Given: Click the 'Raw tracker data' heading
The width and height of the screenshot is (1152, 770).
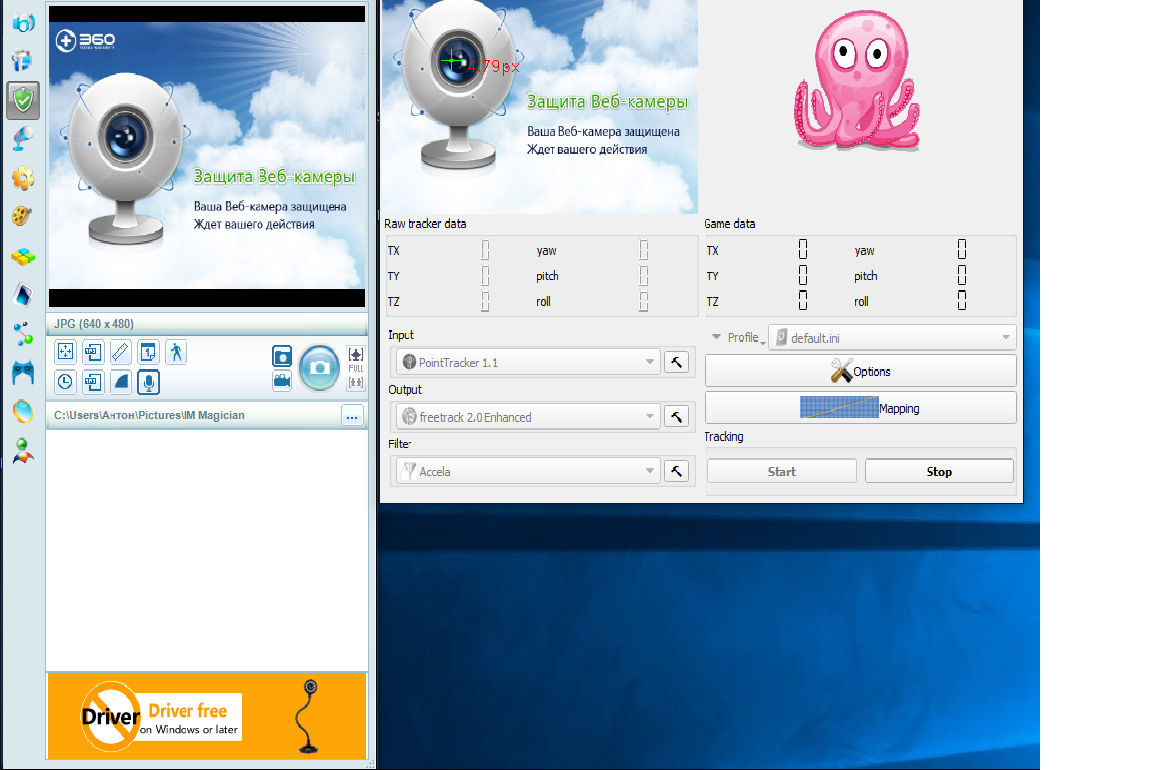Looking at the screenshot, I should [425, 224].
